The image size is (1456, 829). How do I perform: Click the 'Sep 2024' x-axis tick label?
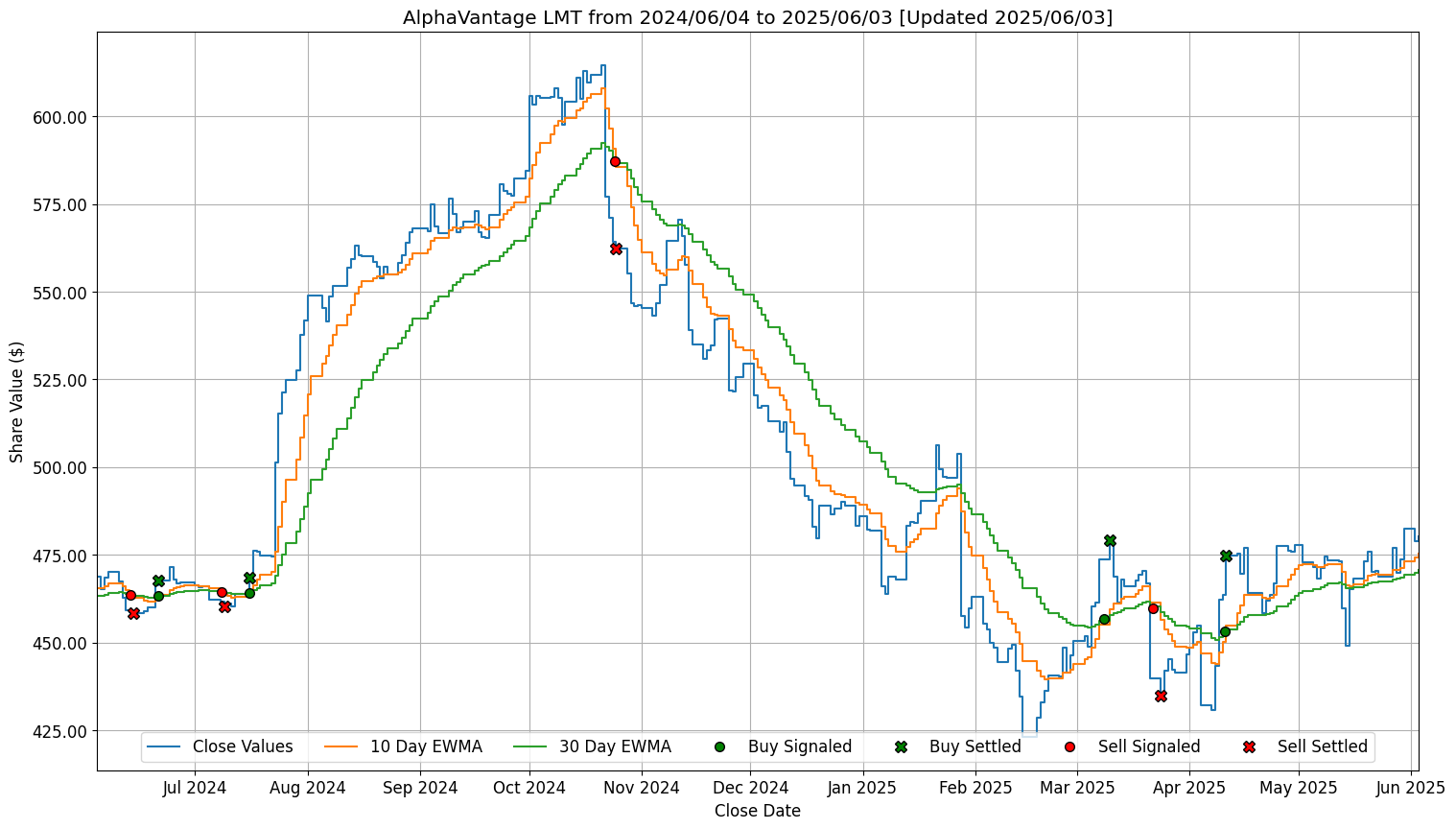[420, 789]
